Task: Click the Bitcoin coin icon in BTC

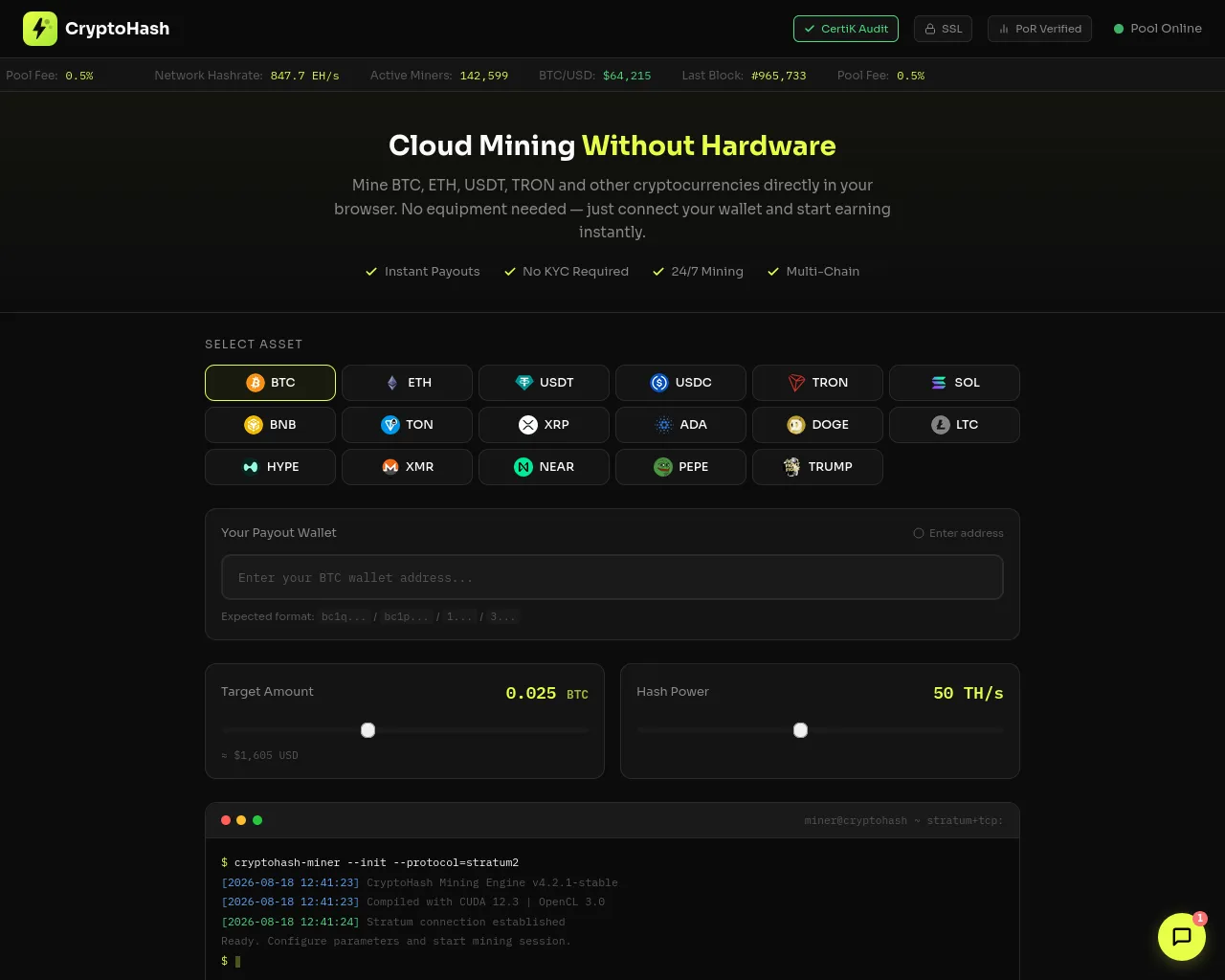Action: [x=255, y=383]
